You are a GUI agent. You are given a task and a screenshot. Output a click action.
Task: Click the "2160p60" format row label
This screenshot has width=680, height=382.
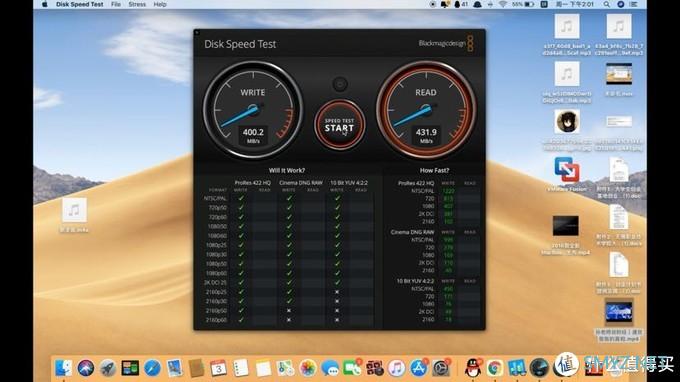pos(216,320)
